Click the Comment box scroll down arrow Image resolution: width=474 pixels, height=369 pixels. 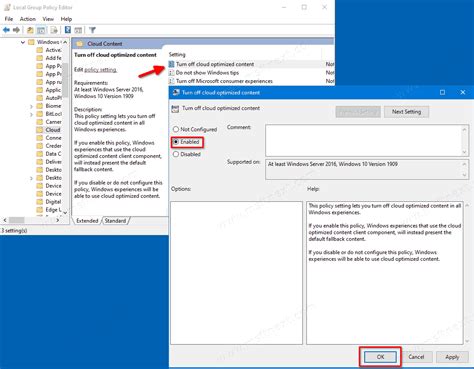pos(464,152)
